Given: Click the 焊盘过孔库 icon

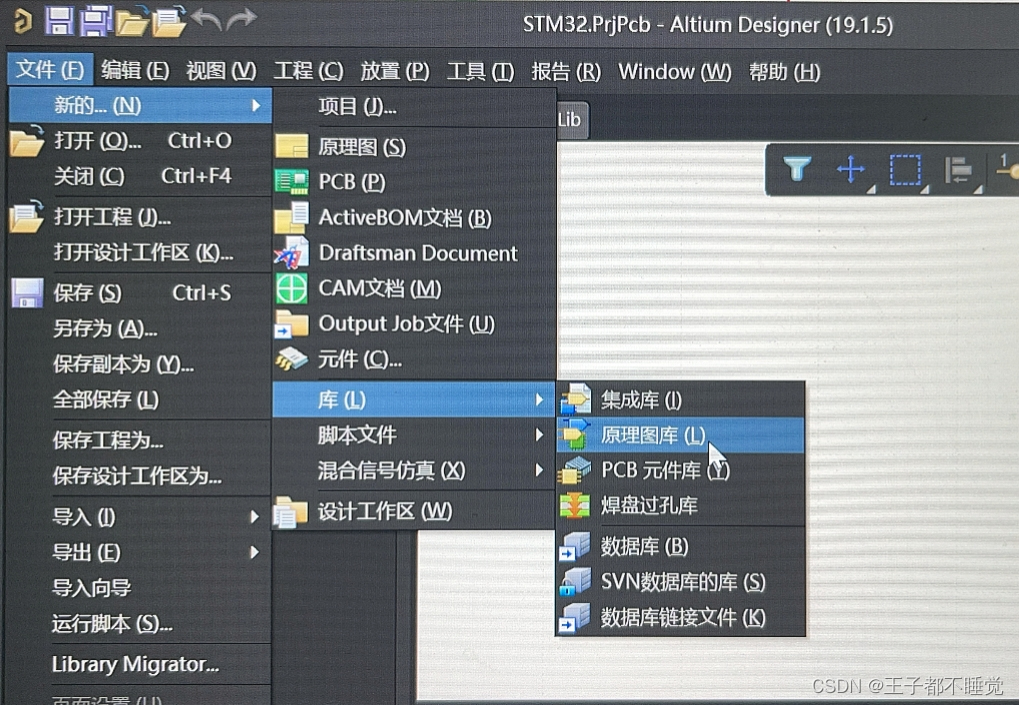Looking at the screenshot, I should point(575,506).
